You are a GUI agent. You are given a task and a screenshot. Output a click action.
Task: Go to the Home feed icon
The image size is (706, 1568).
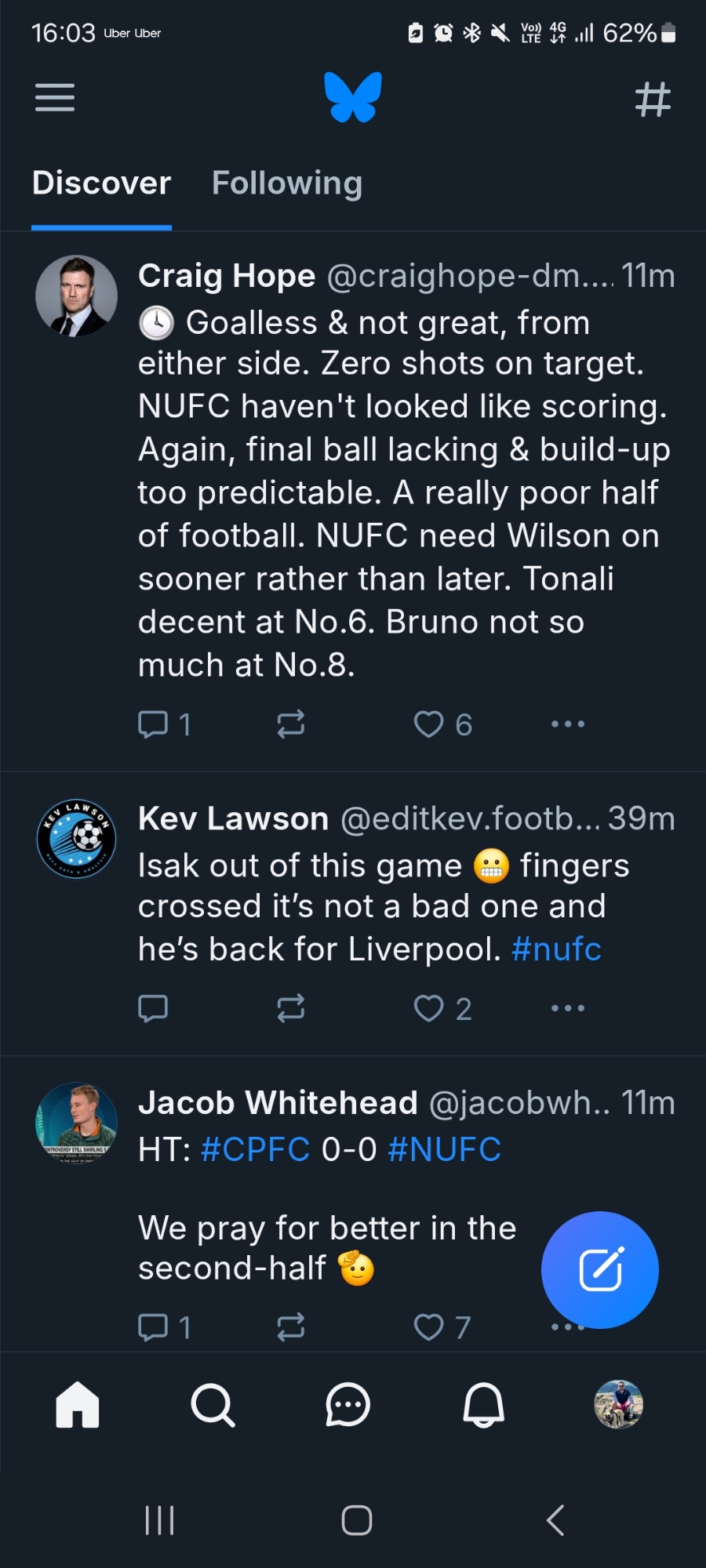78,1404
